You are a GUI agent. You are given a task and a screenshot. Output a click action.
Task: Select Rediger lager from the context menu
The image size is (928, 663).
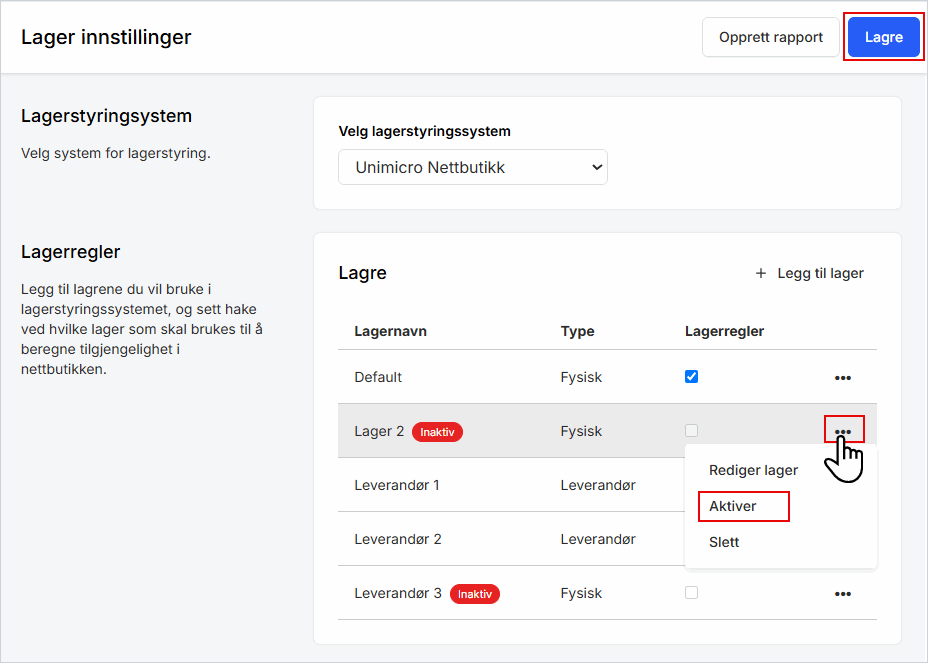[753, 470]
